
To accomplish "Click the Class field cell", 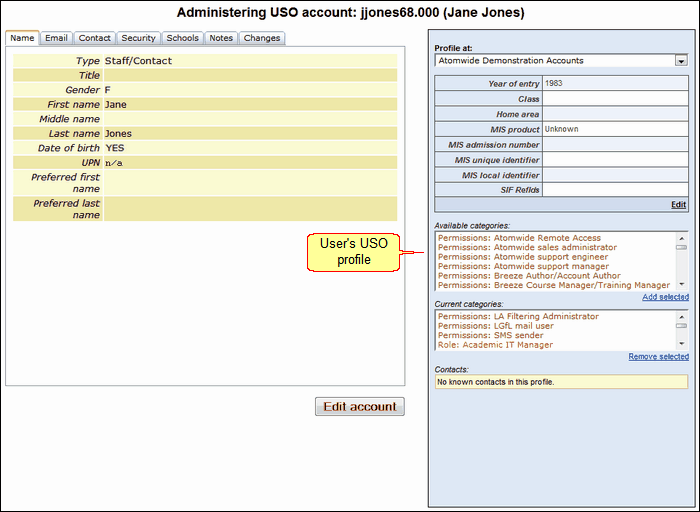I will [615, 99].
